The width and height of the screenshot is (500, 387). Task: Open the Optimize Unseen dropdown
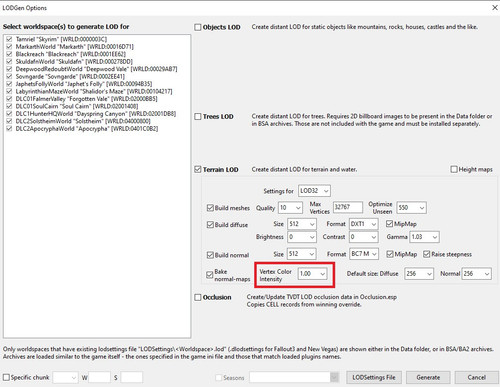(411, 208)
